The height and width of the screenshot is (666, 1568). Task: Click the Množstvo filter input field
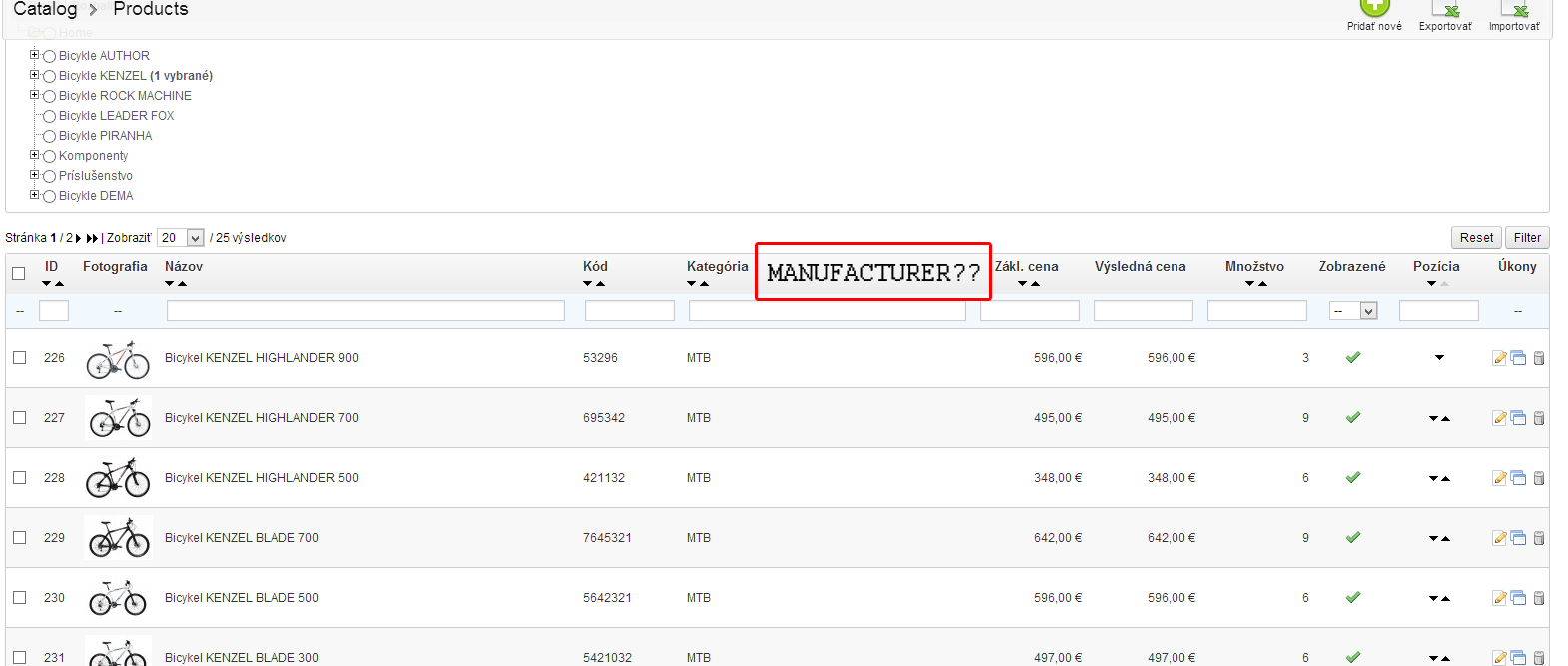pos(1257,311)
